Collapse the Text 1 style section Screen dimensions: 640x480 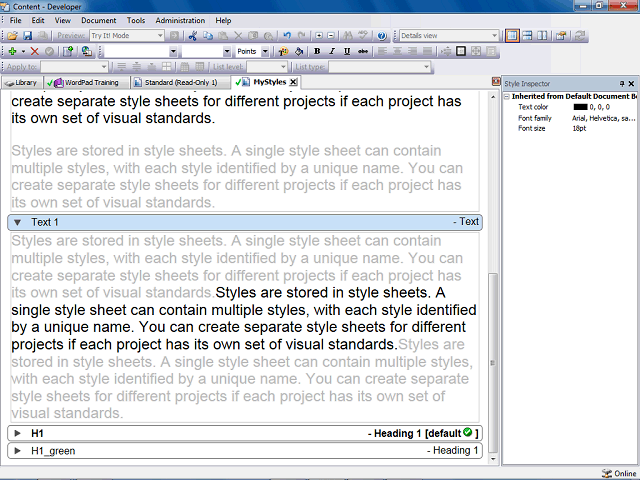[17, 222]
